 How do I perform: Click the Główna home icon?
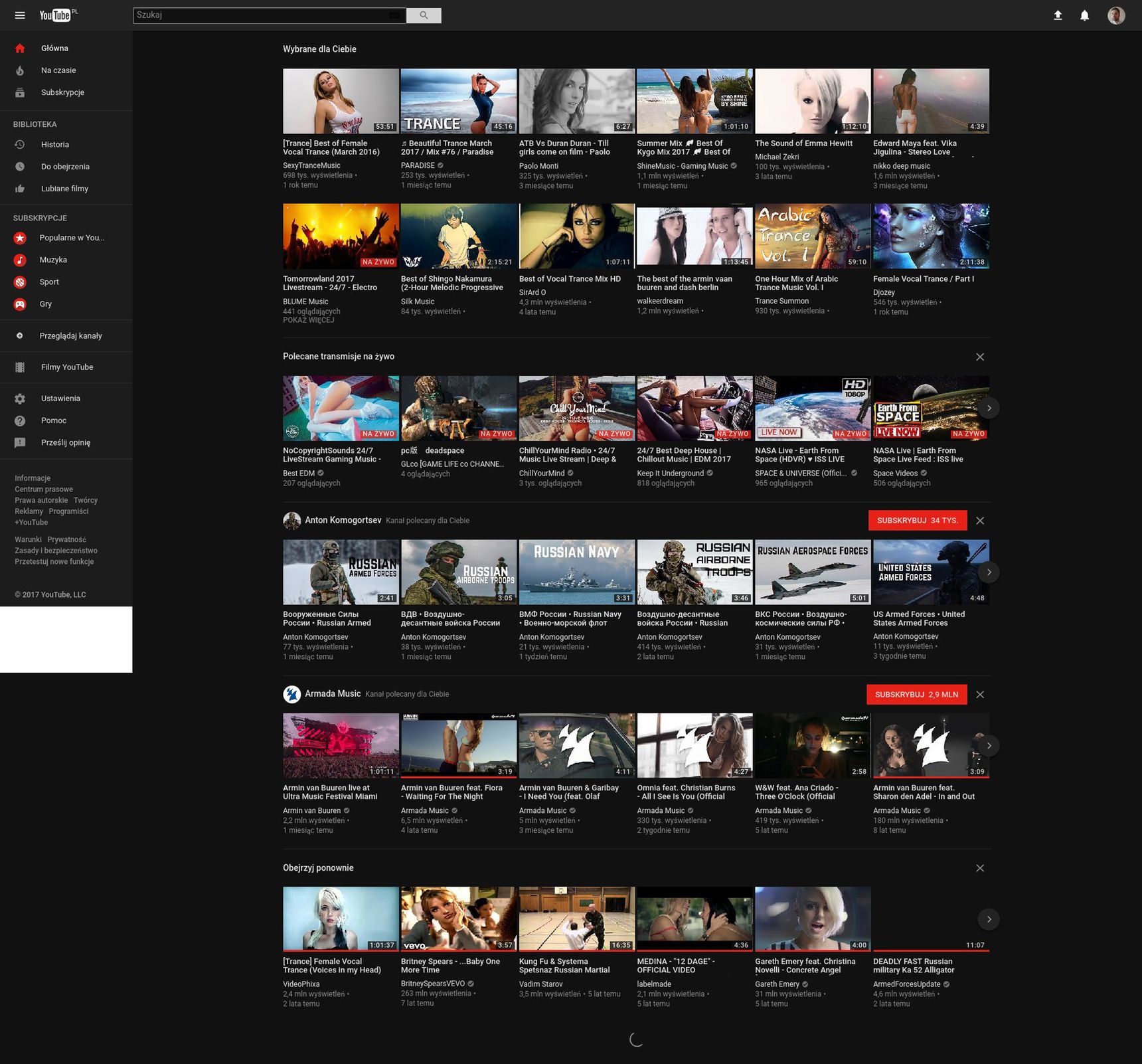(20, 48)
